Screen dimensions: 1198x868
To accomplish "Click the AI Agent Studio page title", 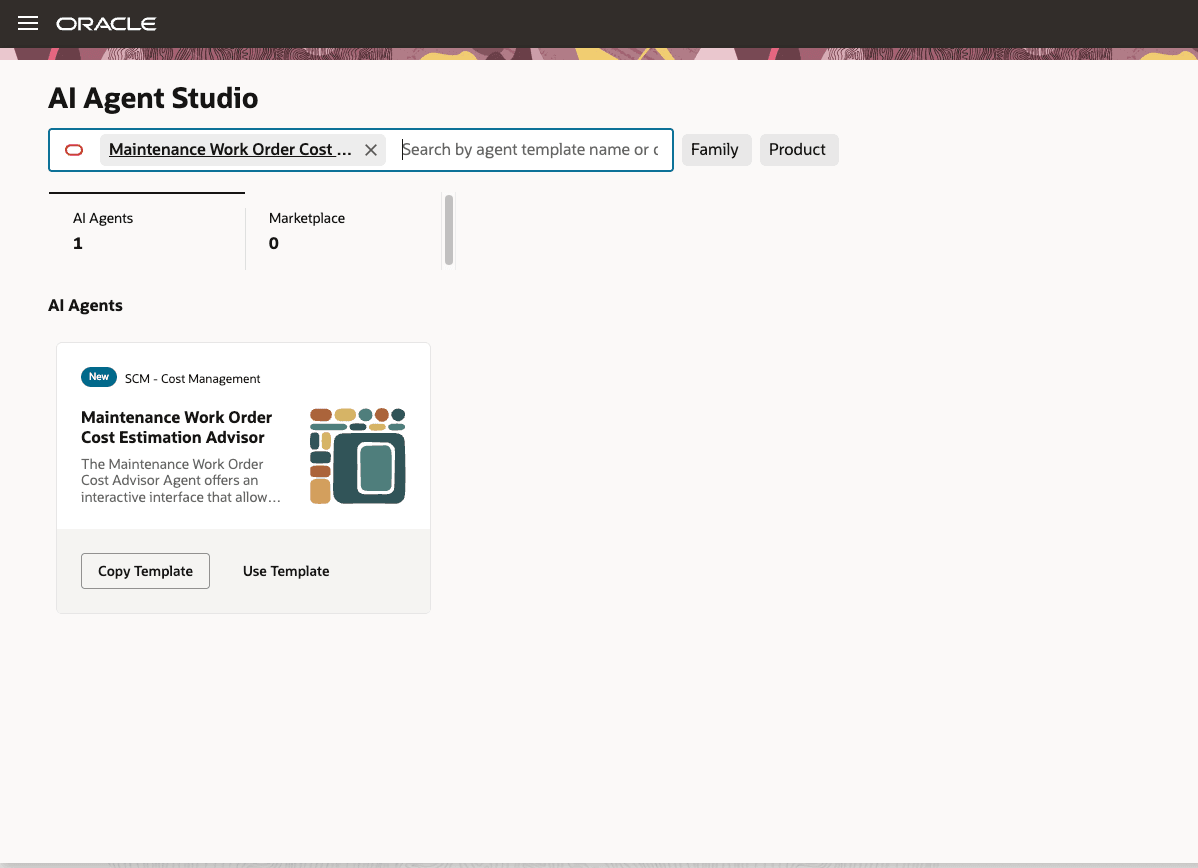I will [x=153, y=99].
